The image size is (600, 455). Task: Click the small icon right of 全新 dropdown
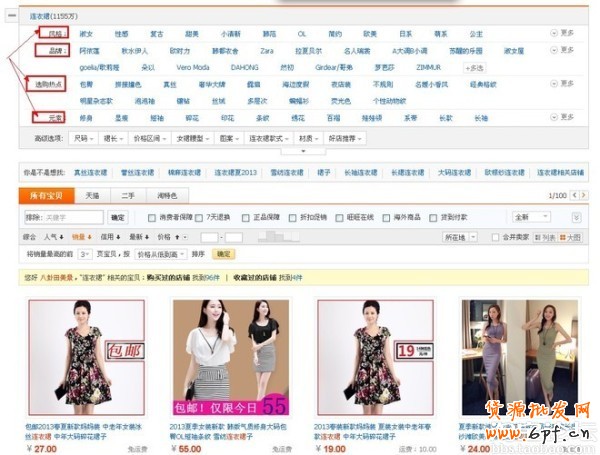[x=576, y=217]
